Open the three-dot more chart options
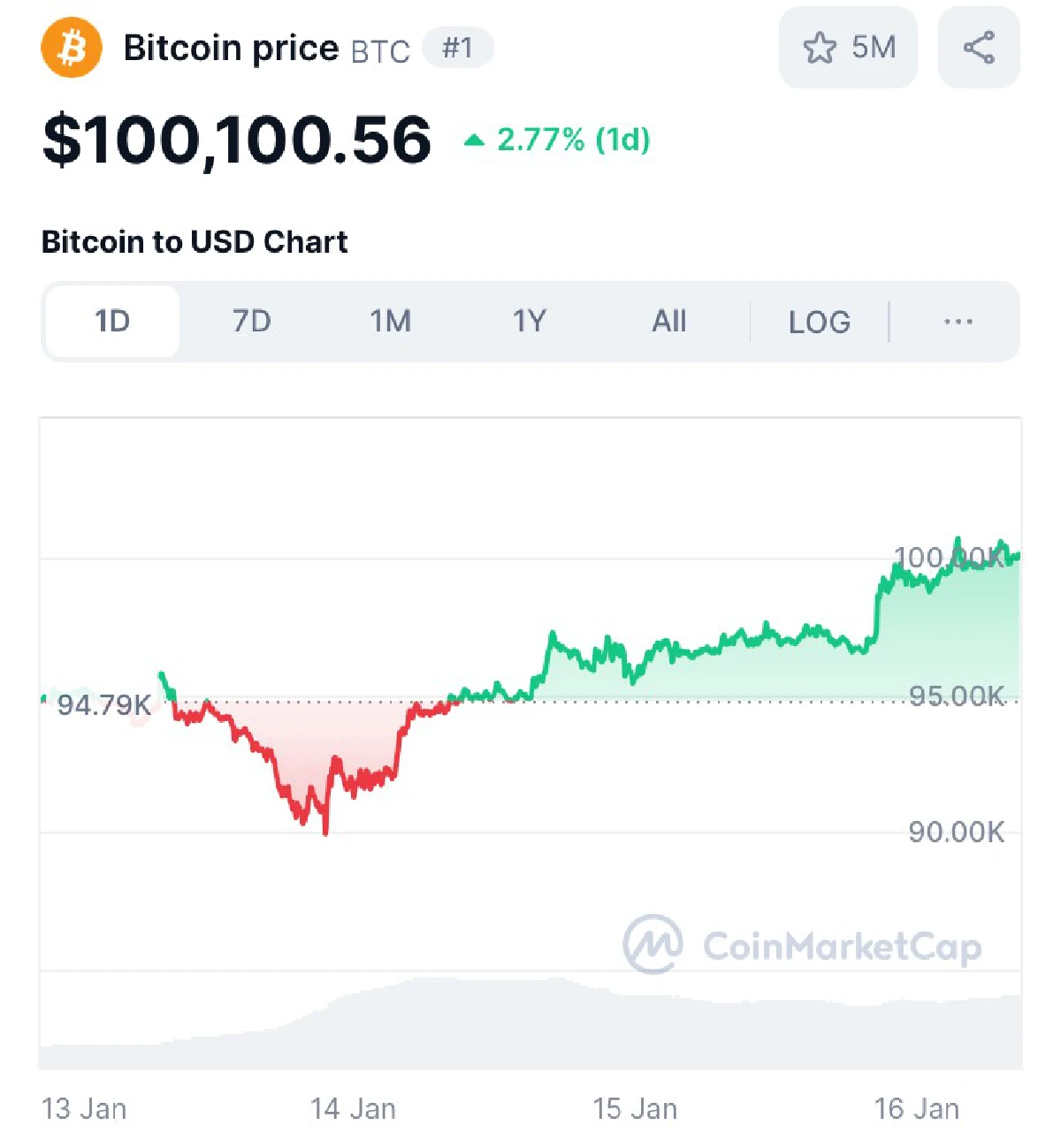Image resolution: width=1061 pixels, height=1148 pixels. tap(958, 322)
